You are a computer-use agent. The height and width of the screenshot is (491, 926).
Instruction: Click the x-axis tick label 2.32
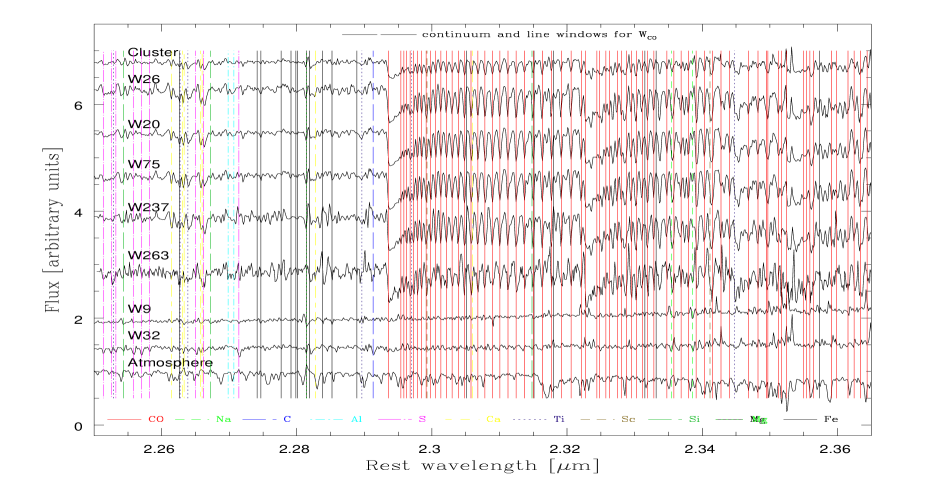[566, 448]
